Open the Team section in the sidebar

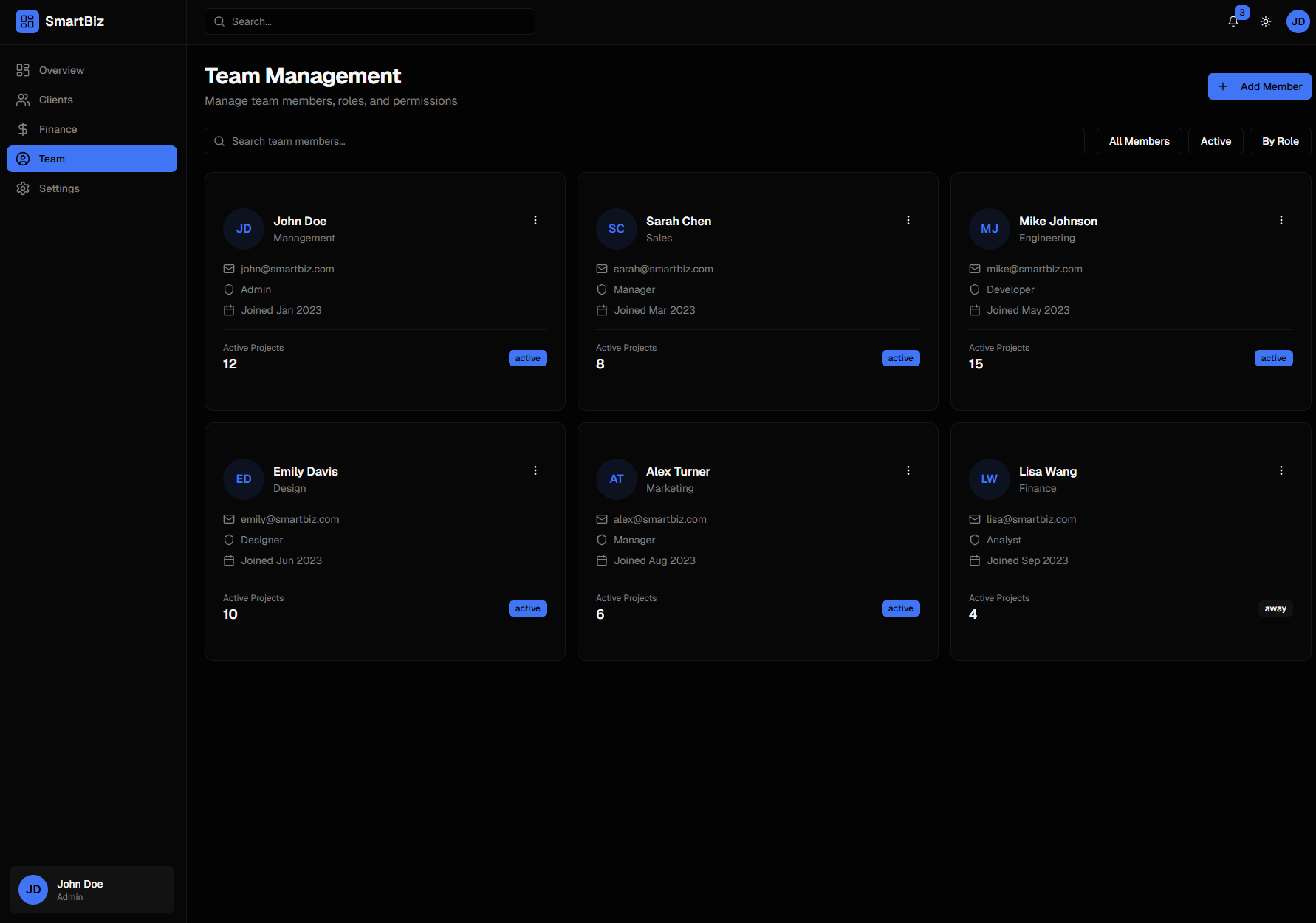tap(92, 158)
